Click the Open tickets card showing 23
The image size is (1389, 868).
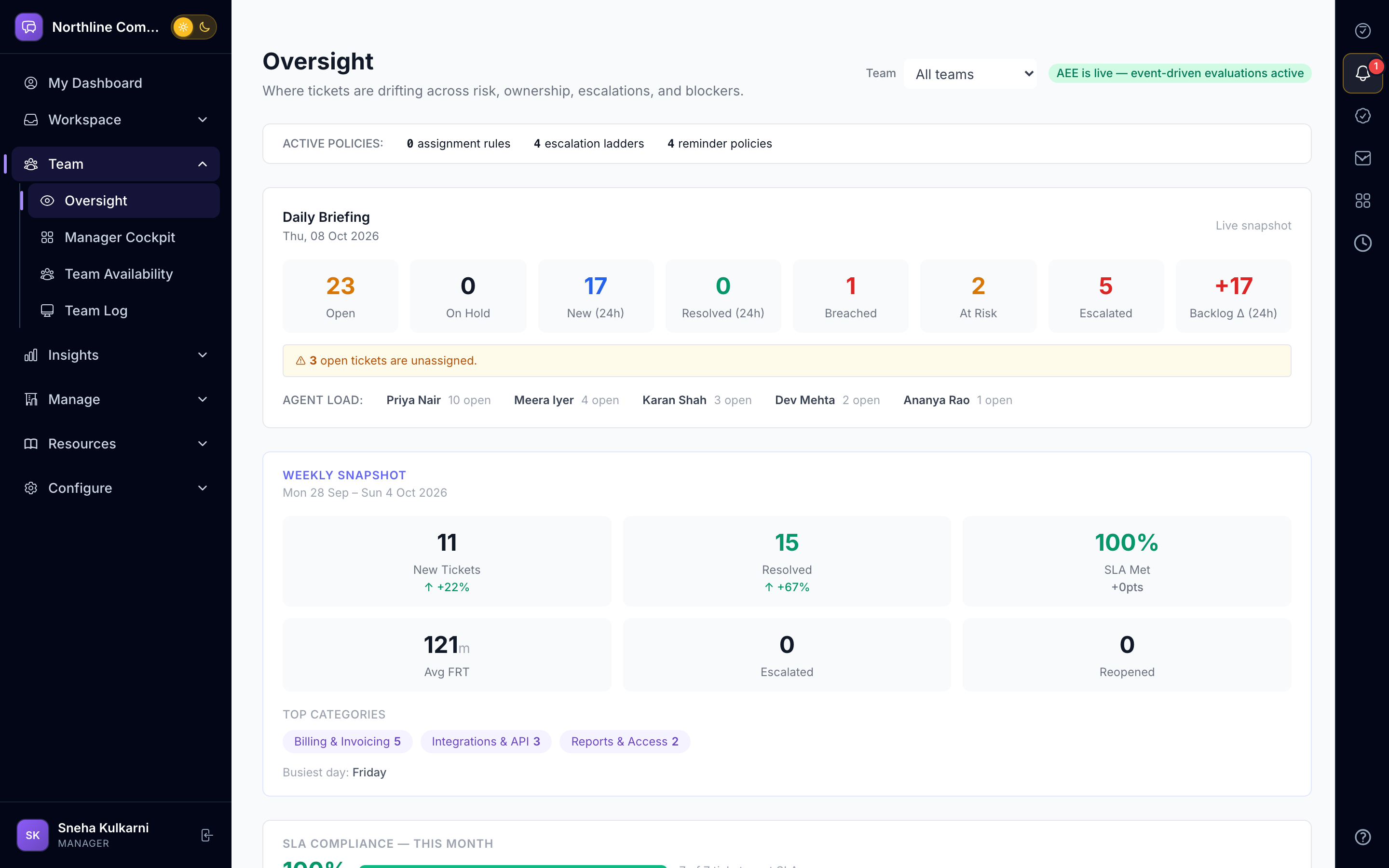tap(340, 296)
